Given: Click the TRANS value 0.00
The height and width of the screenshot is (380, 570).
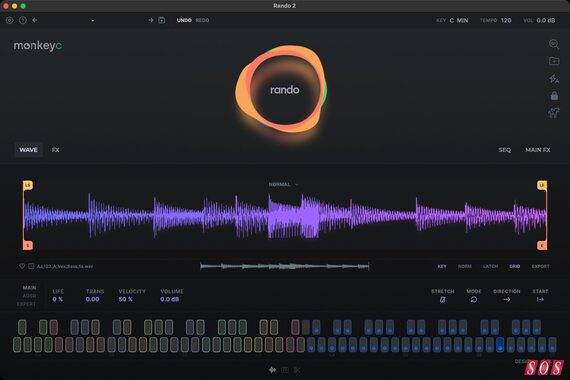Looking at the screenshot, I should point(92,299).
